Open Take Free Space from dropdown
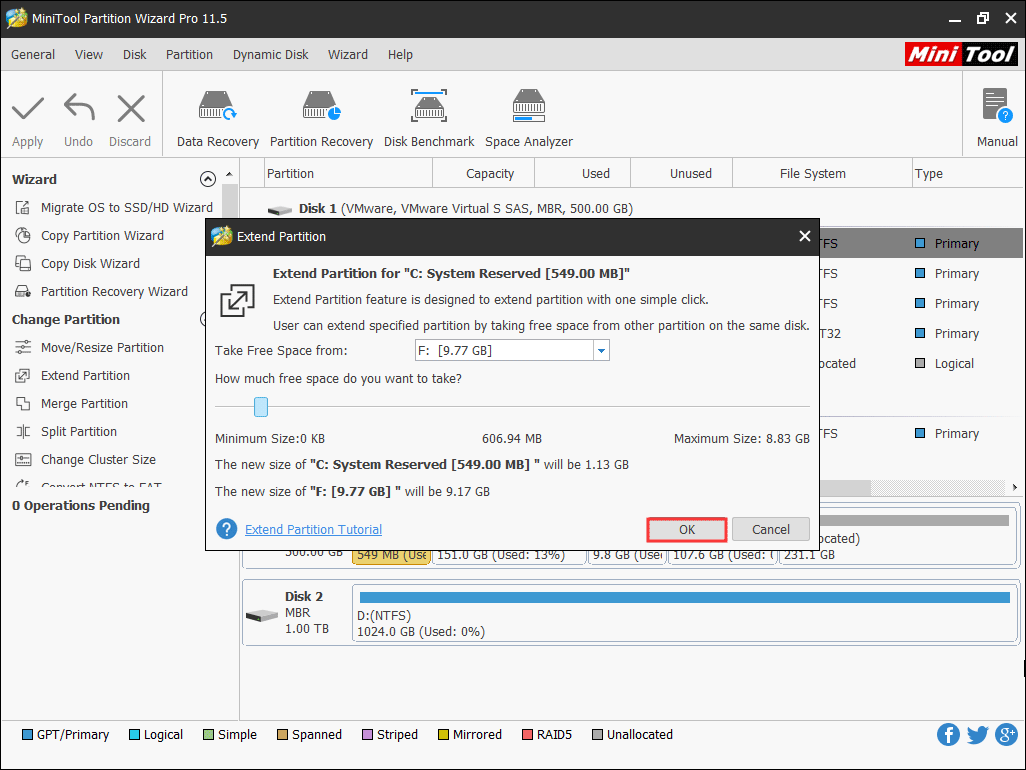The width and height of the screenshot is (1026, 770). [601, 351]
